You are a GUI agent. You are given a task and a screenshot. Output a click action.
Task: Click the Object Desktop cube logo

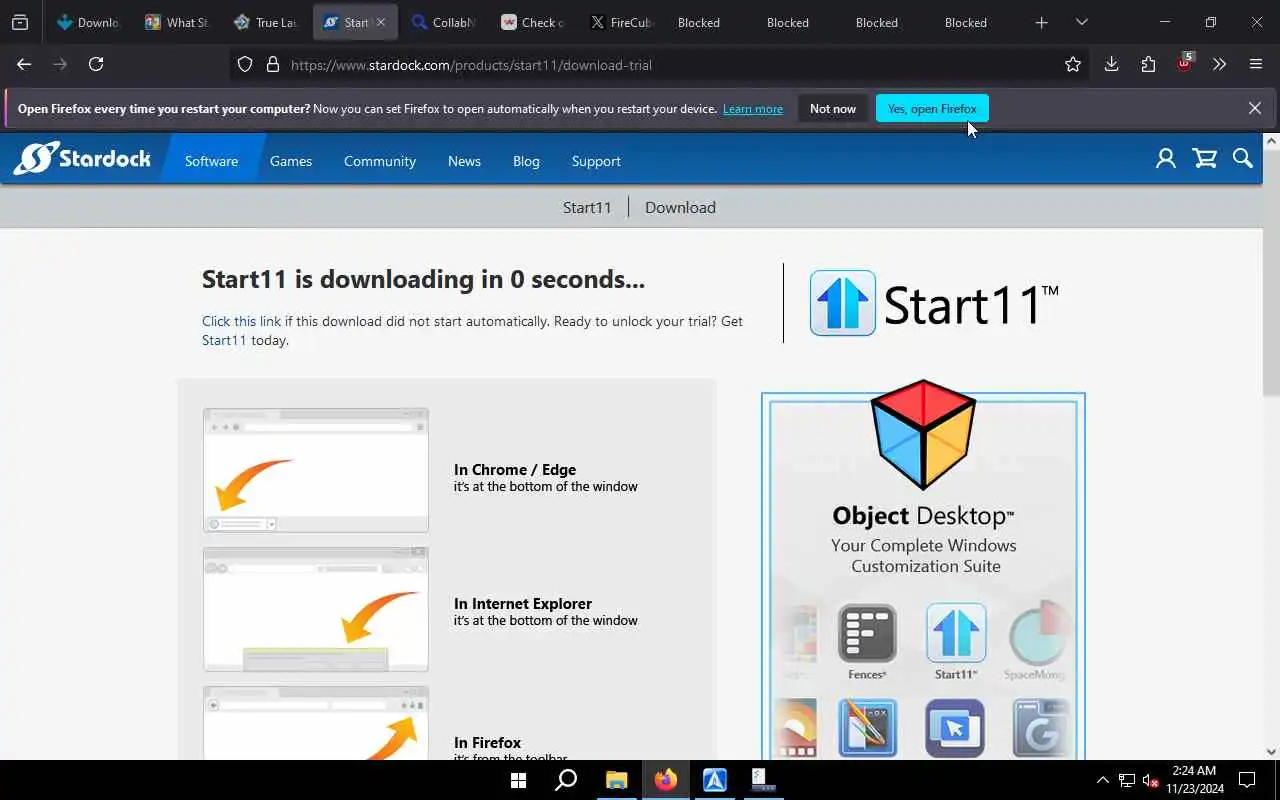pos(923,434)
